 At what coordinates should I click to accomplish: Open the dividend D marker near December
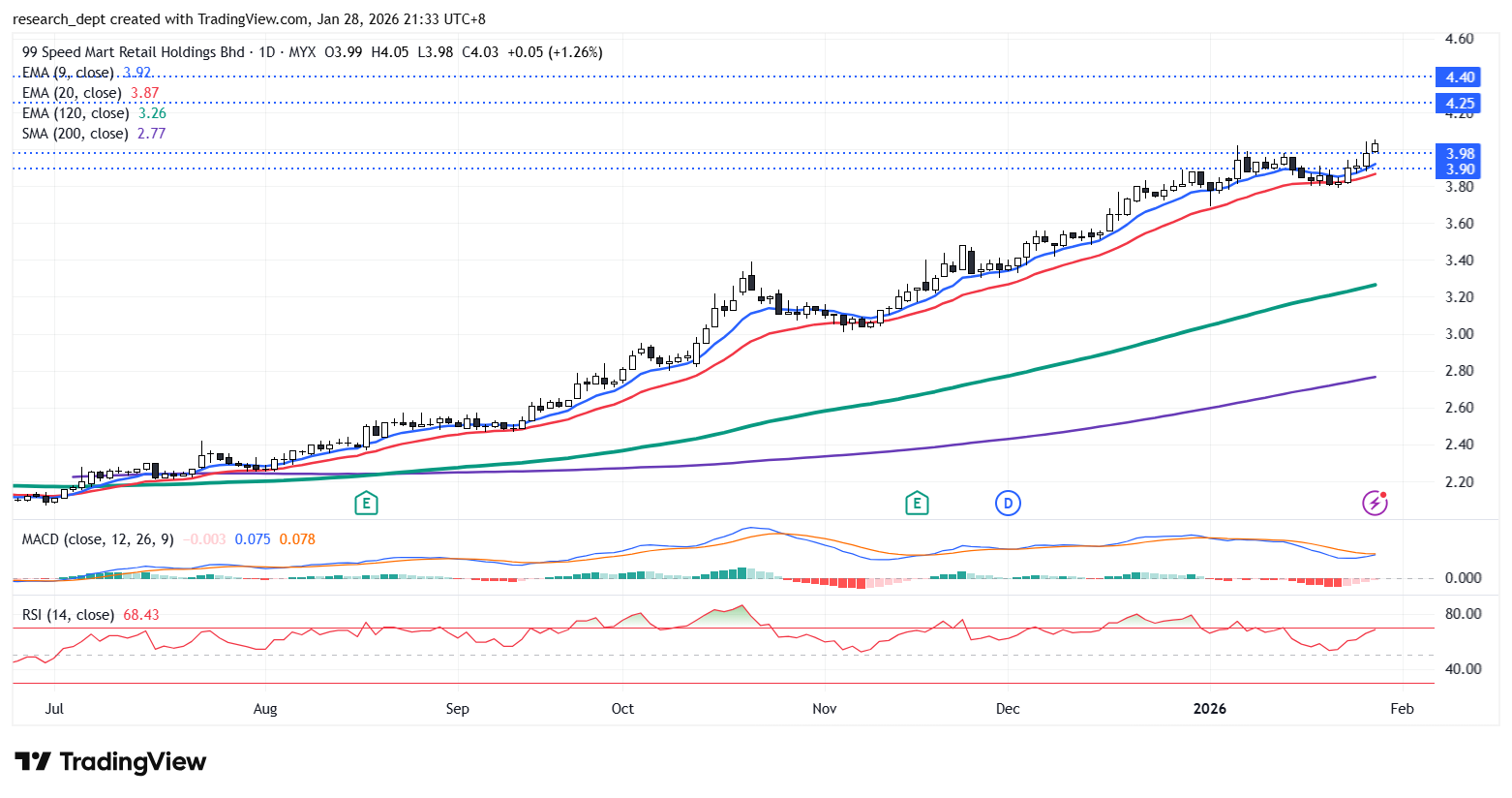pos(1008,503)
